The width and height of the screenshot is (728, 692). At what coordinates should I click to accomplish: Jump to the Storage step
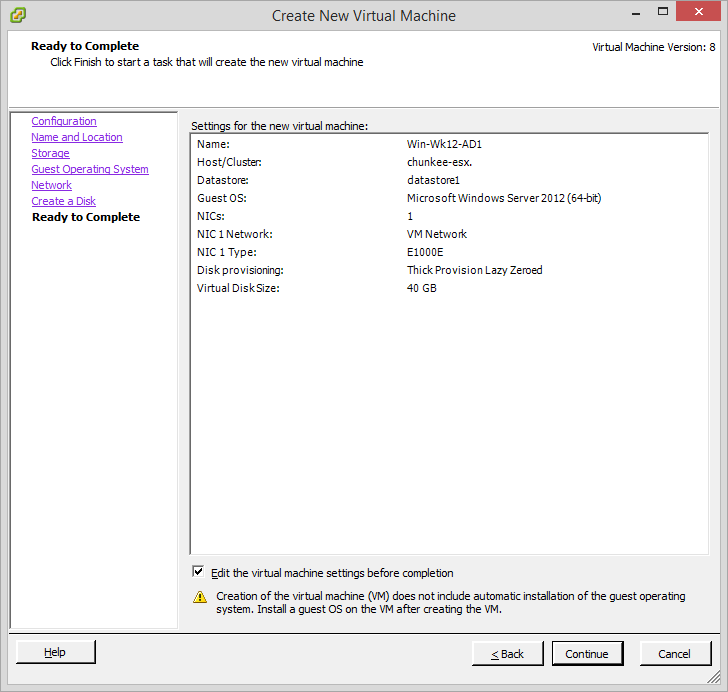[x=50, y=153]
